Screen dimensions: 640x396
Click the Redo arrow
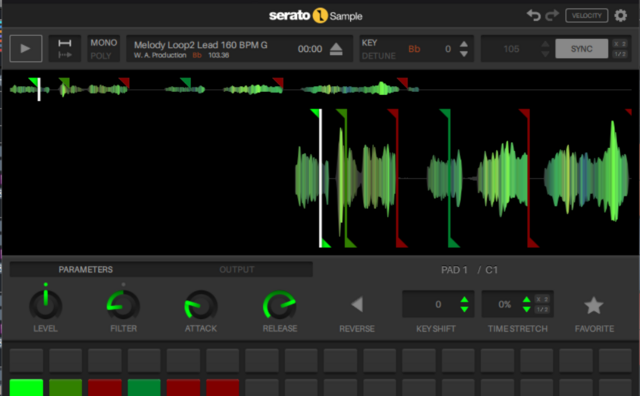[x=552, y=16]
